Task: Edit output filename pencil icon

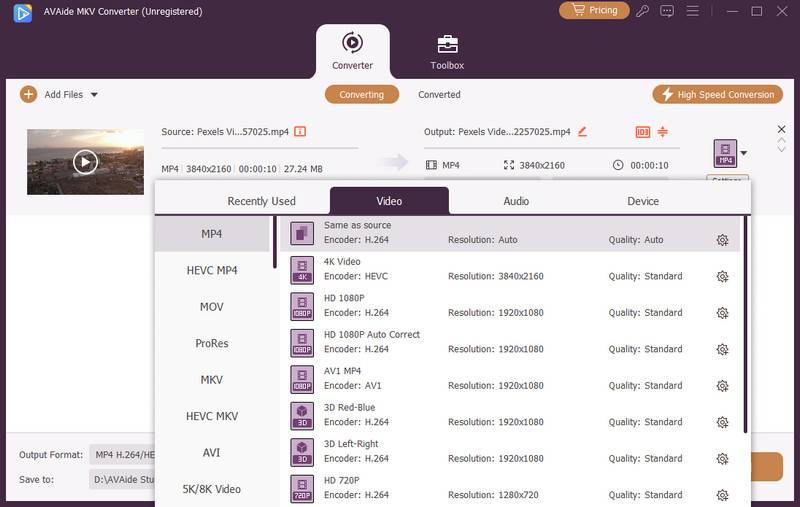Action: (x=582, y=132)
